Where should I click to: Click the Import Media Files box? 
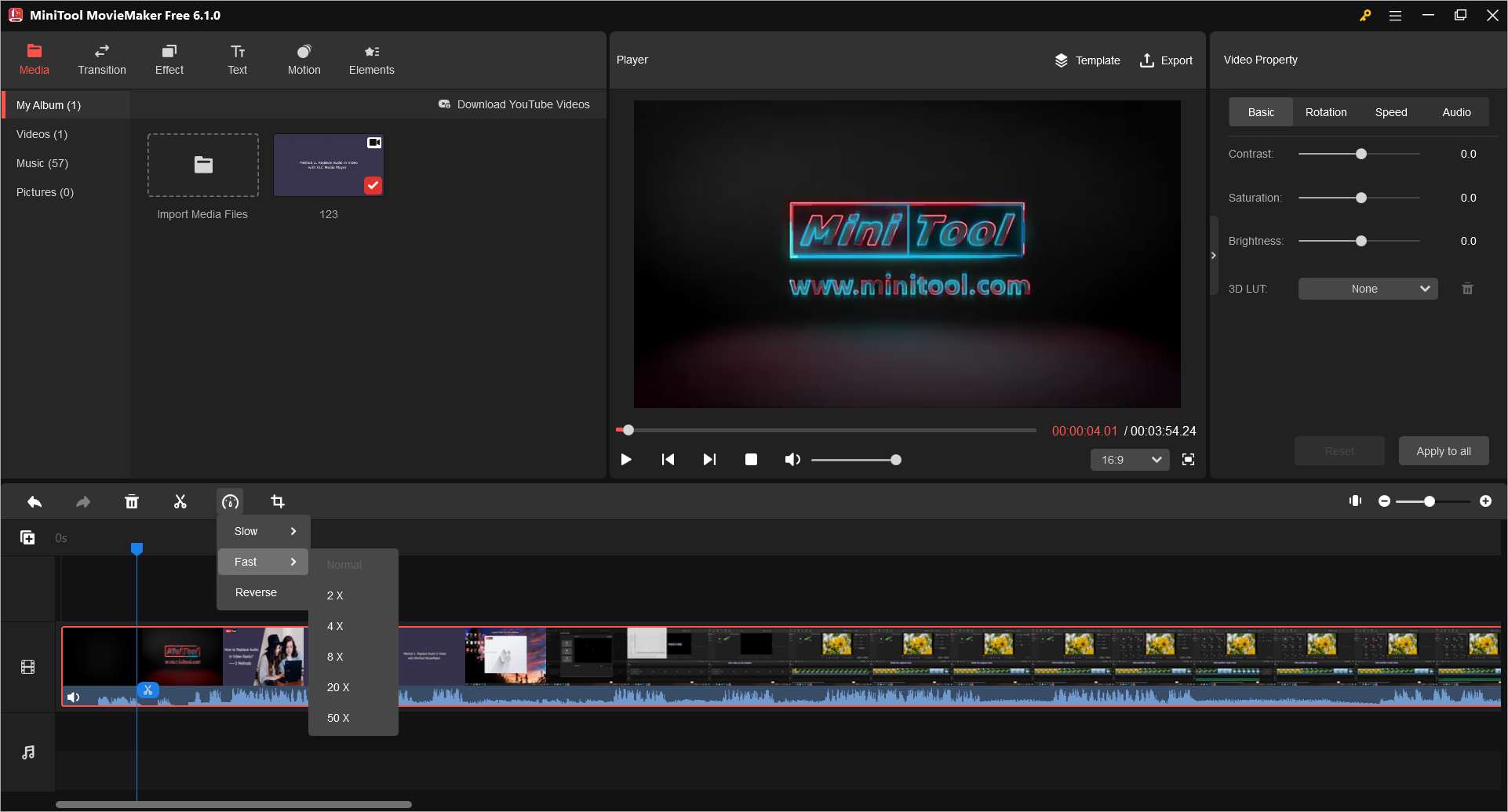203,165
